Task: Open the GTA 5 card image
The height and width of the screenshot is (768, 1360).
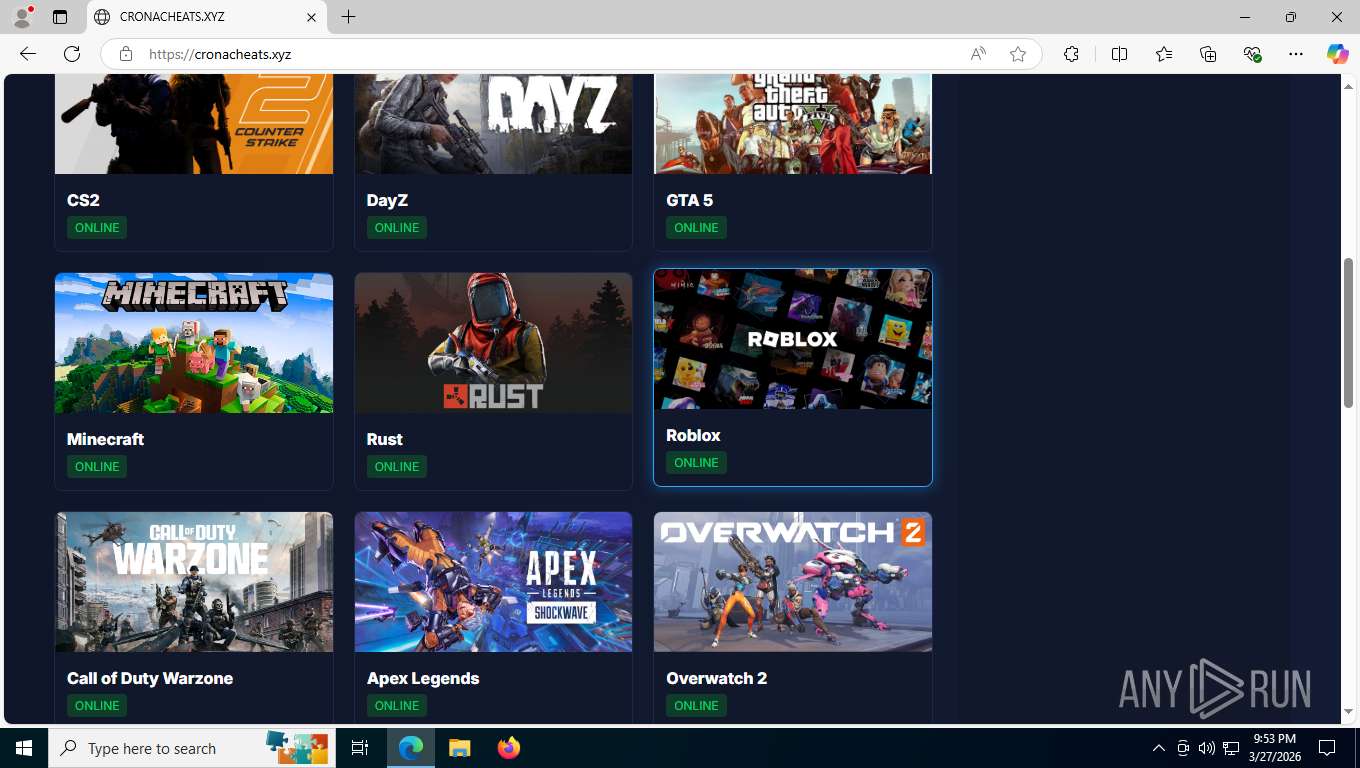Action: tap(793, 124)
